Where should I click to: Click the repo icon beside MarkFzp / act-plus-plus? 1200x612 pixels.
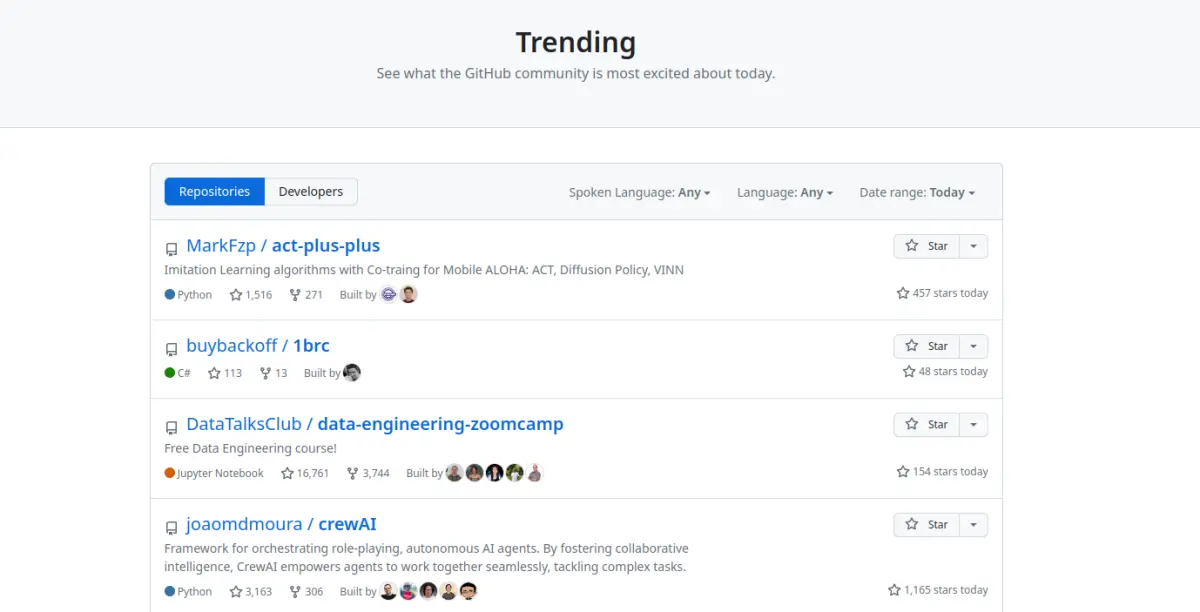[x=172, y=248]
